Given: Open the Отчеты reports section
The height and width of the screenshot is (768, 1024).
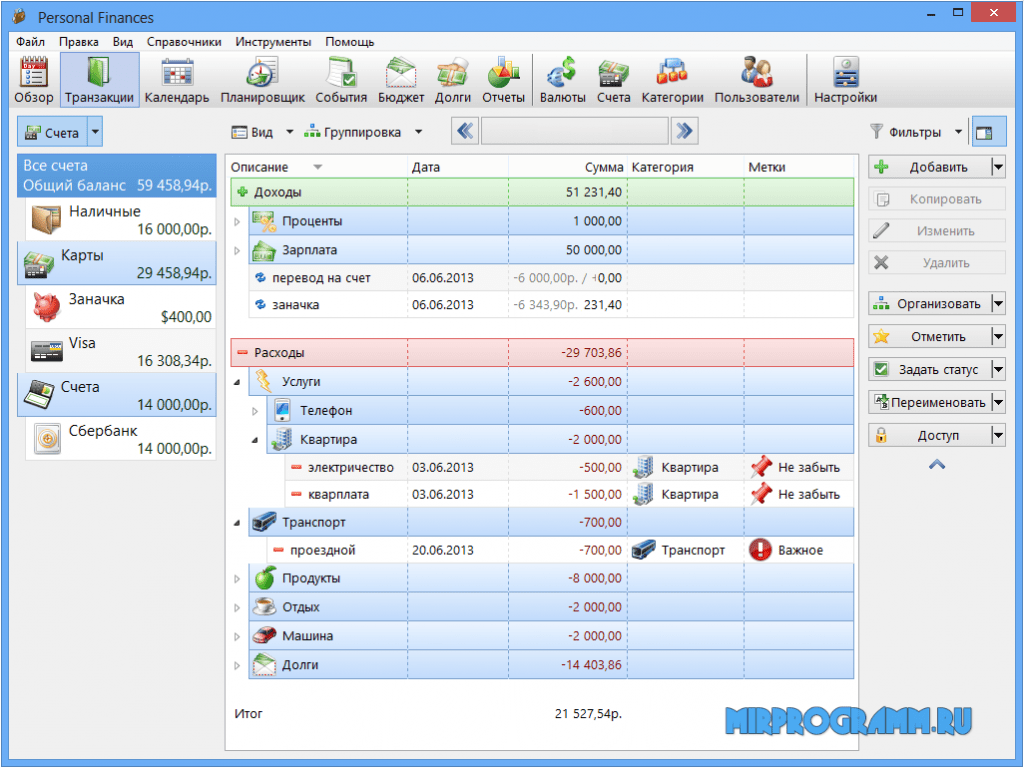Looking at the screenshot, I should click(503, 80).
